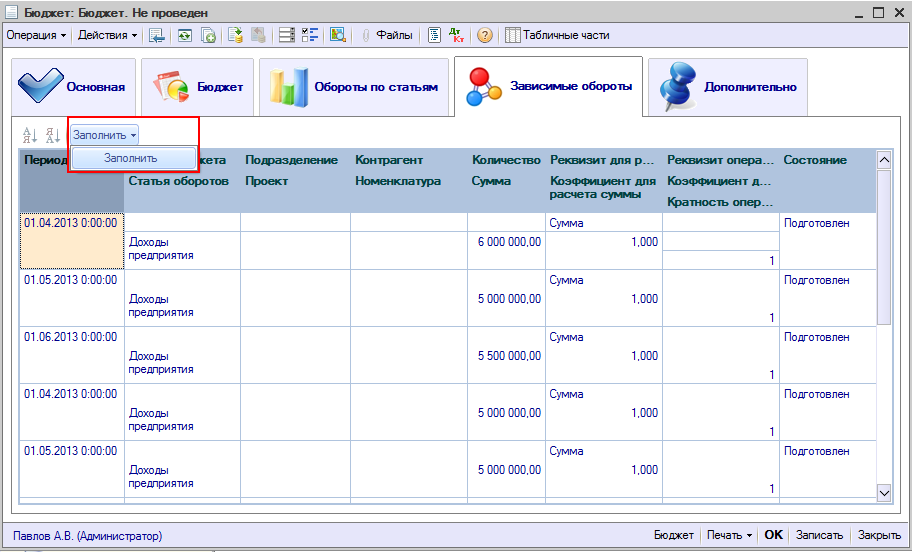Open the Операция dropdown menu
Image resolution: width=912 pixels, height=552 pixels.
[x=36, y=35]
